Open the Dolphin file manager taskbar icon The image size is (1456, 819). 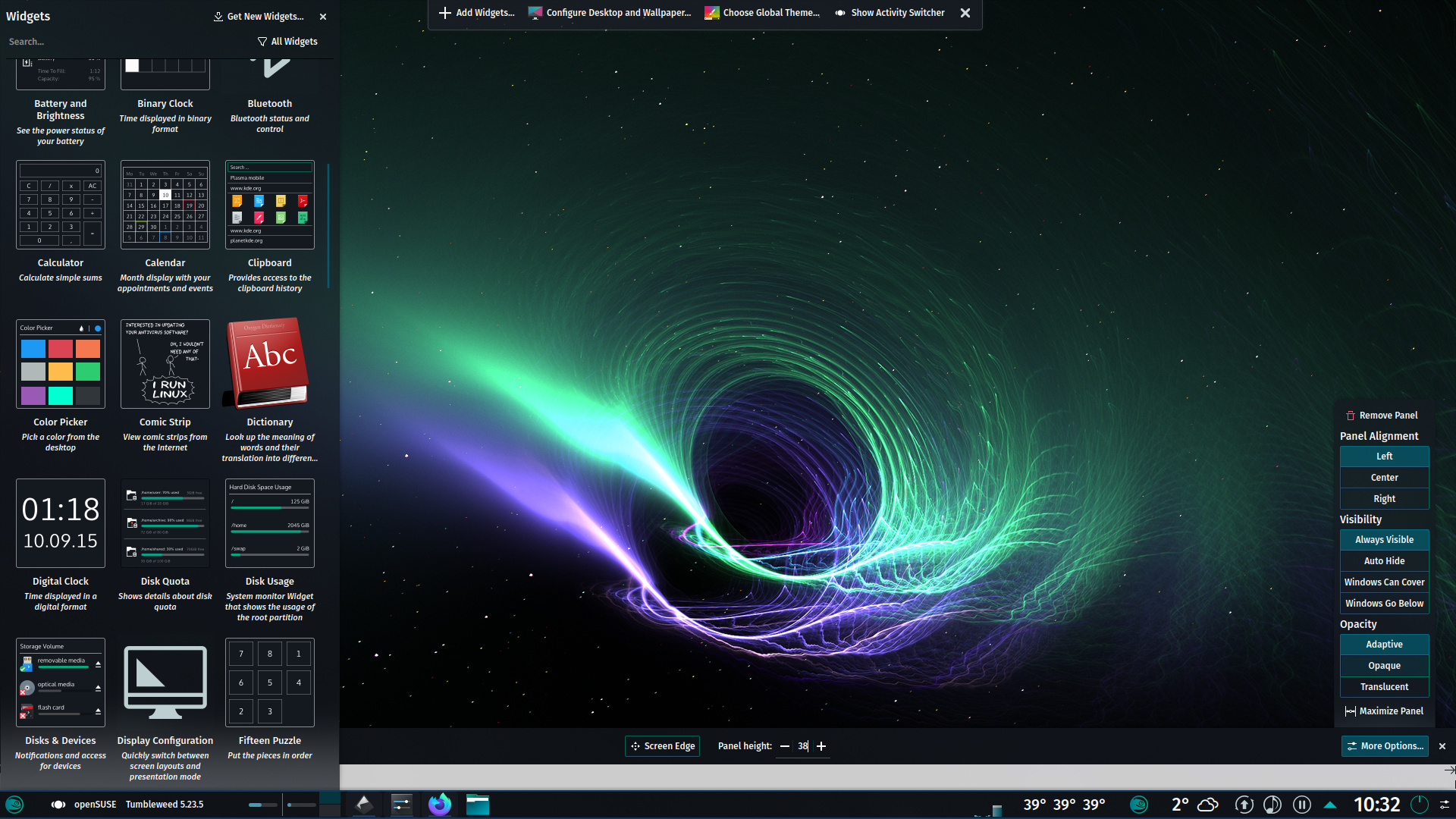click(478, 805)
